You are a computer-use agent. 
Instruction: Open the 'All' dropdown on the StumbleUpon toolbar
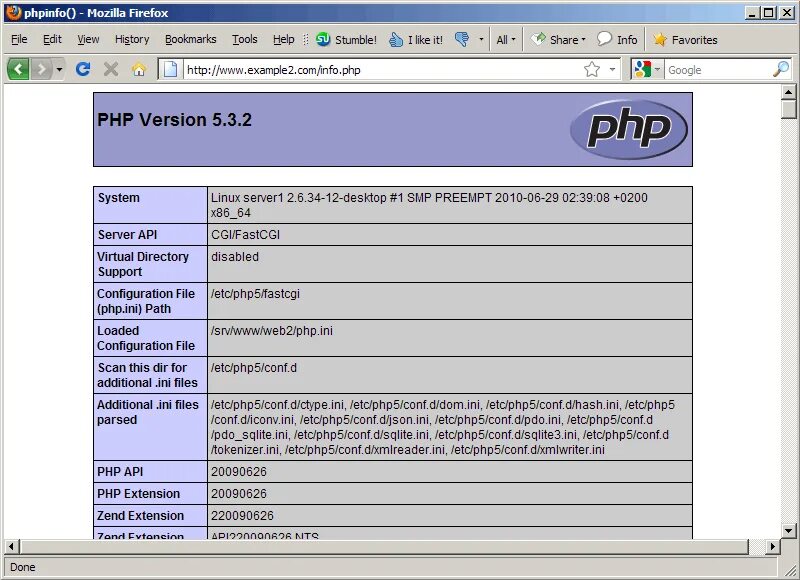pos(505,40)
